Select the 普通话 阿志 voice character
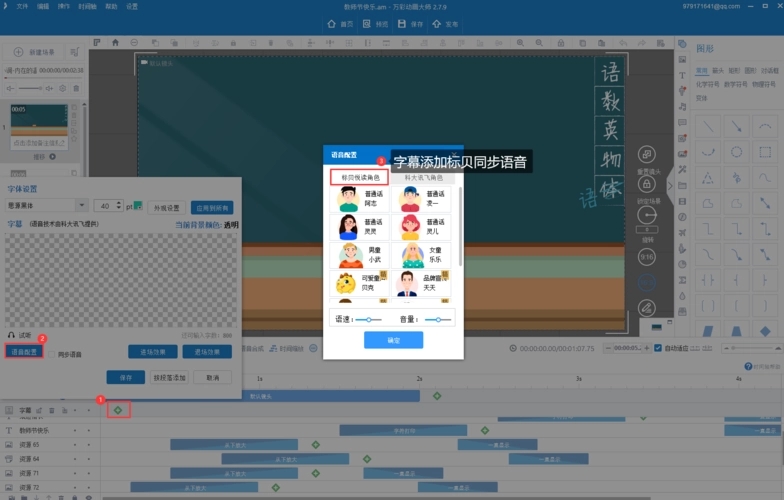This screenshot has height=500, width=784. click(x=359, y=198)
